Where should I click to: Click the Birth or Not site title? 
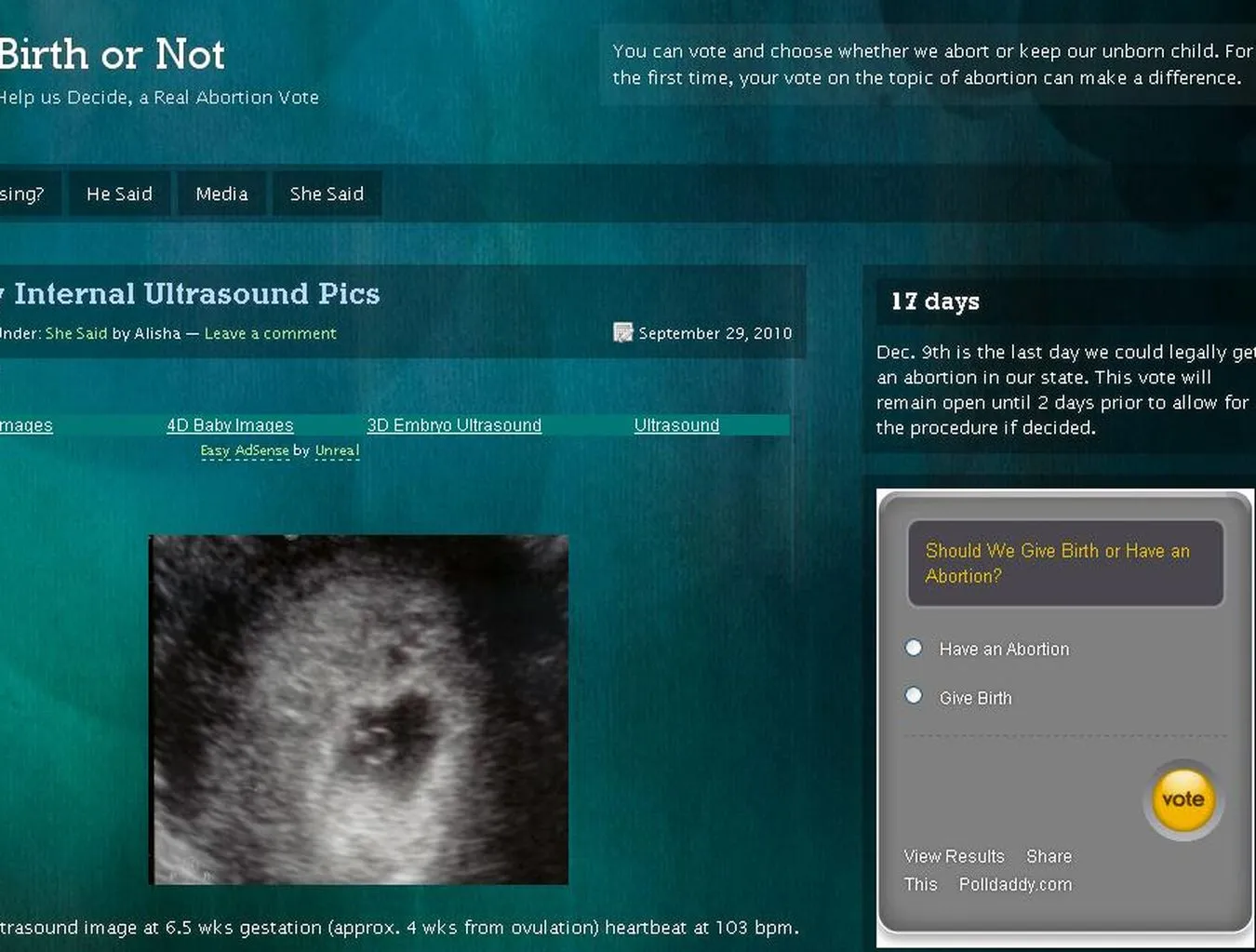pos(112,55)
